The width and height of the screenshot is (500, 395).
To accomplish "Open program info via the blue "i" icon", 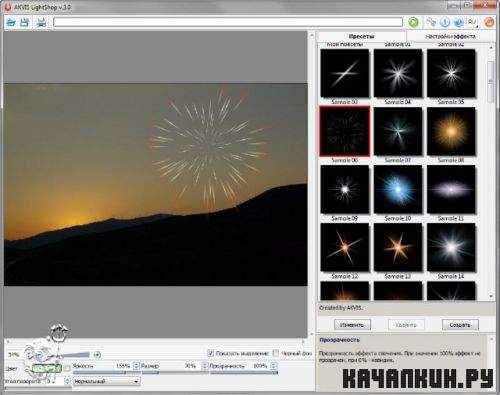I will click(445, 23).
